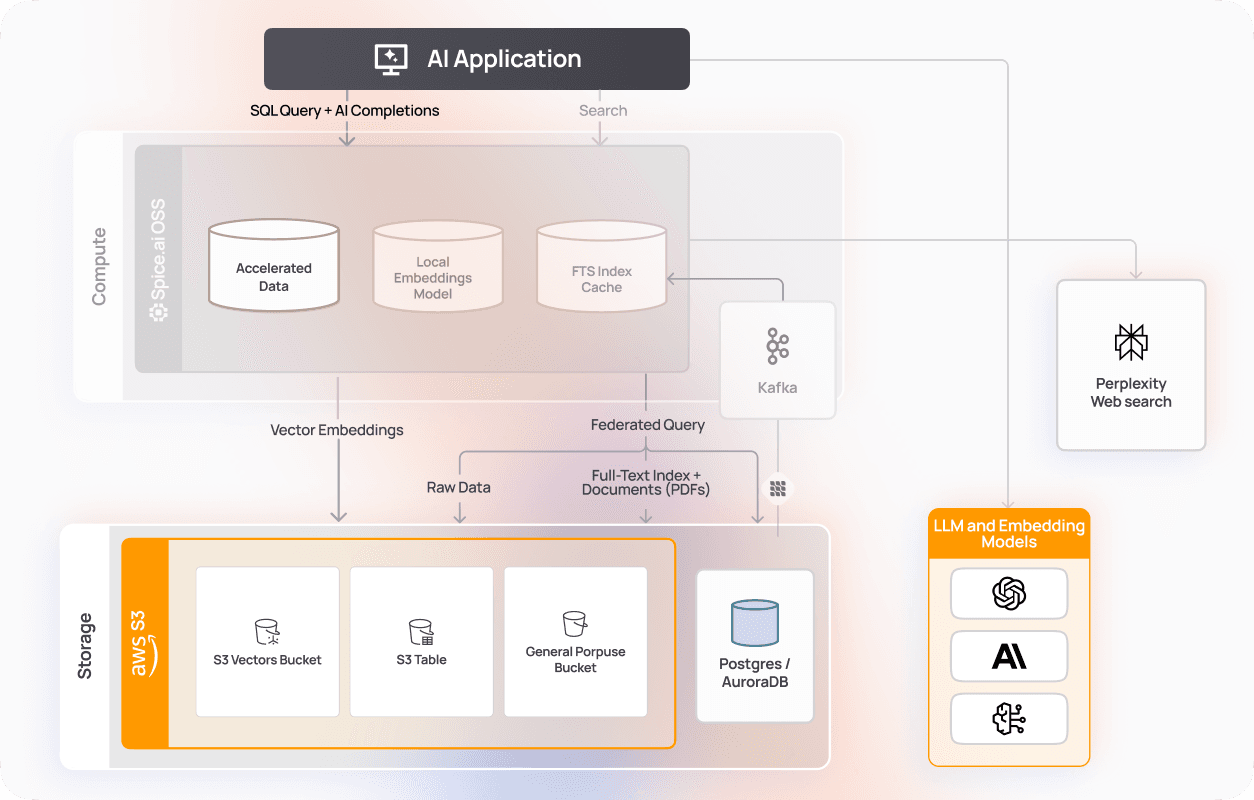Click the AWS S3 orange sidebar label
This screenshot has height=800, width=1254.
145,643
